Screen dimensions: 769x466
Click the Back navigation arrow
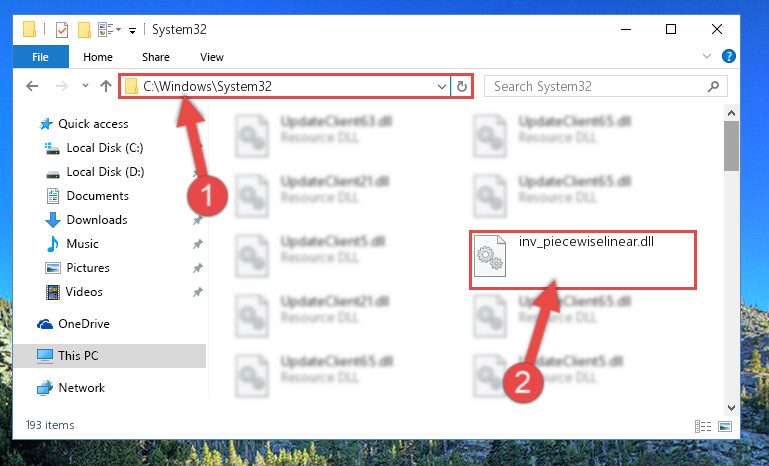[x=32, y=86]
